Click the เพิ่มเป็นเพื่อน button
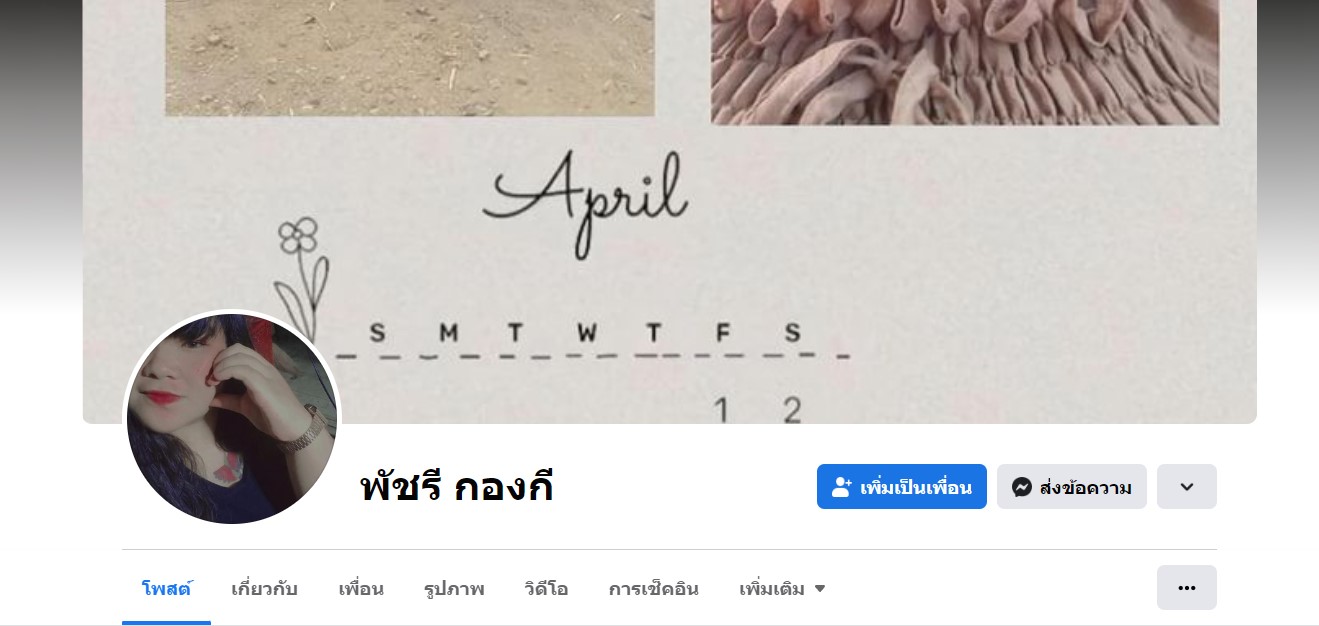The width and height of the screenshot is (1319, 626). pyautogui.click(x=902, y=487)
